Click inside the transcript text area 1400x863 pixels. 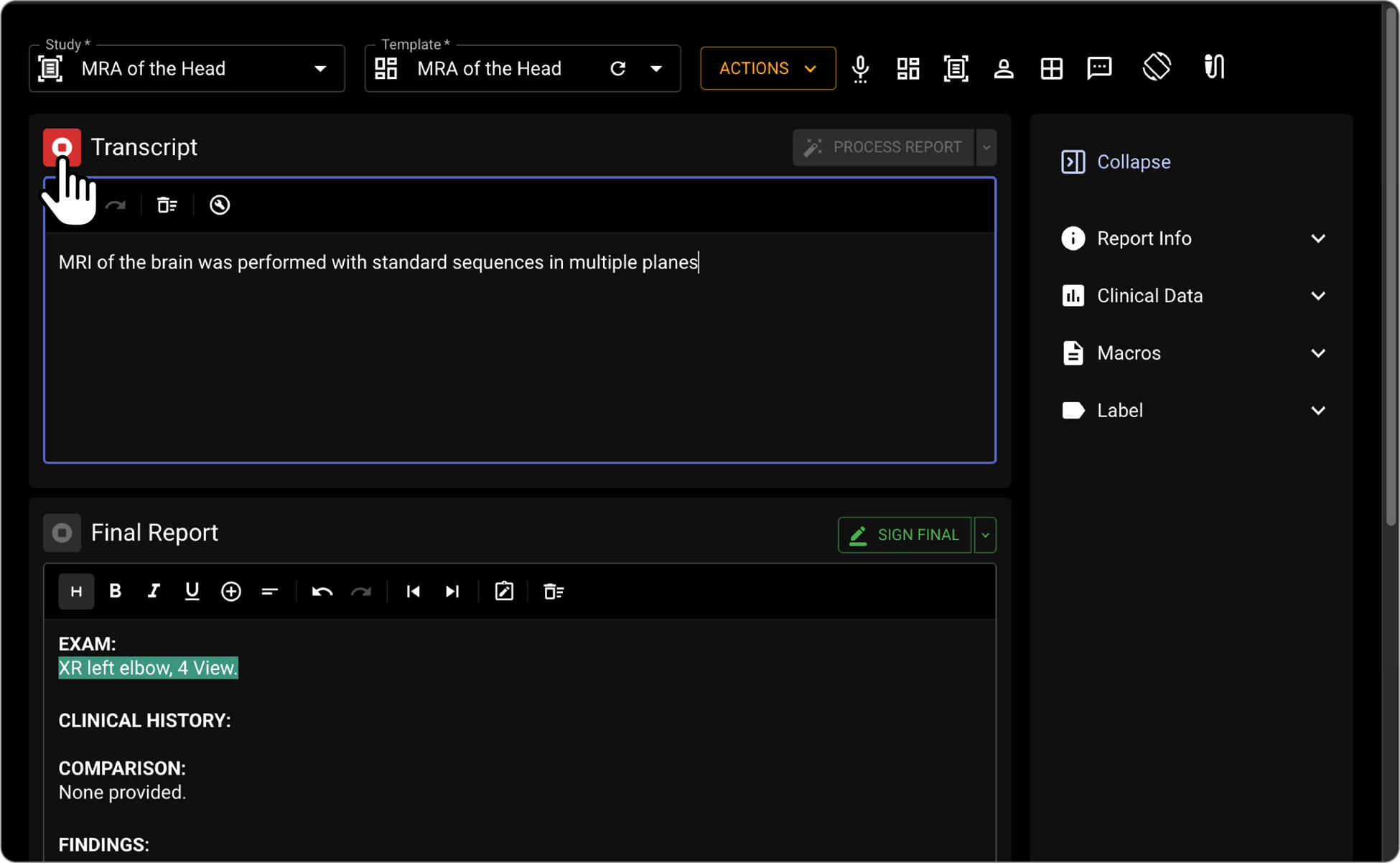click(x=518, y=359)
